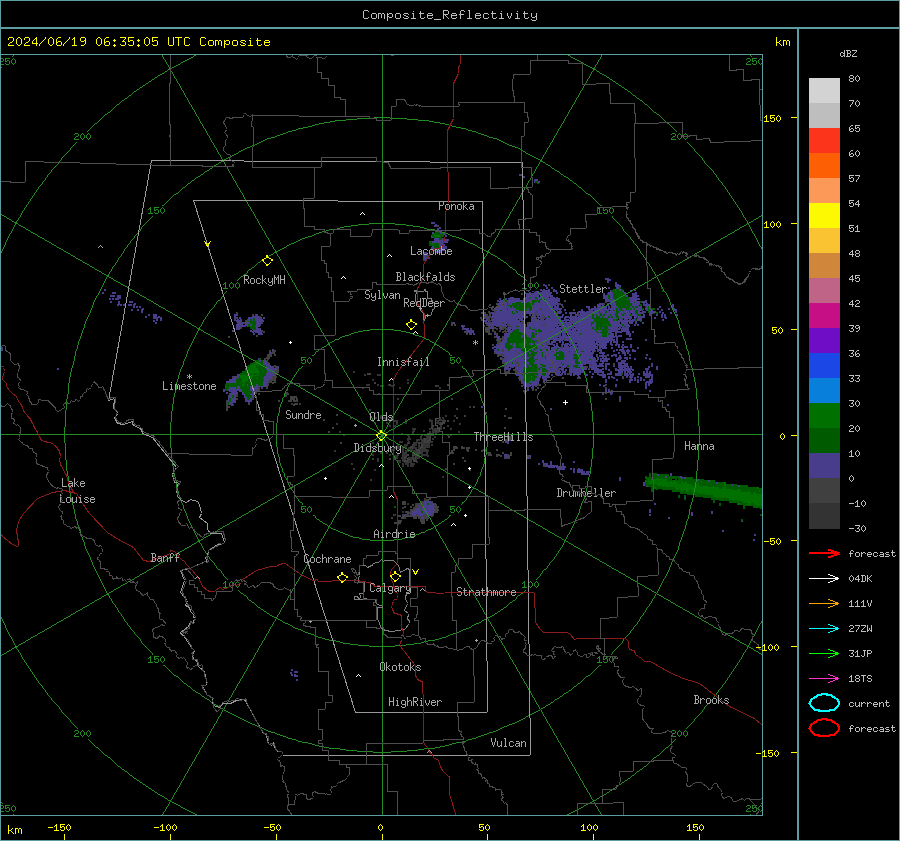
Task: Click the RedDeer city label
Action: (424, 303)
